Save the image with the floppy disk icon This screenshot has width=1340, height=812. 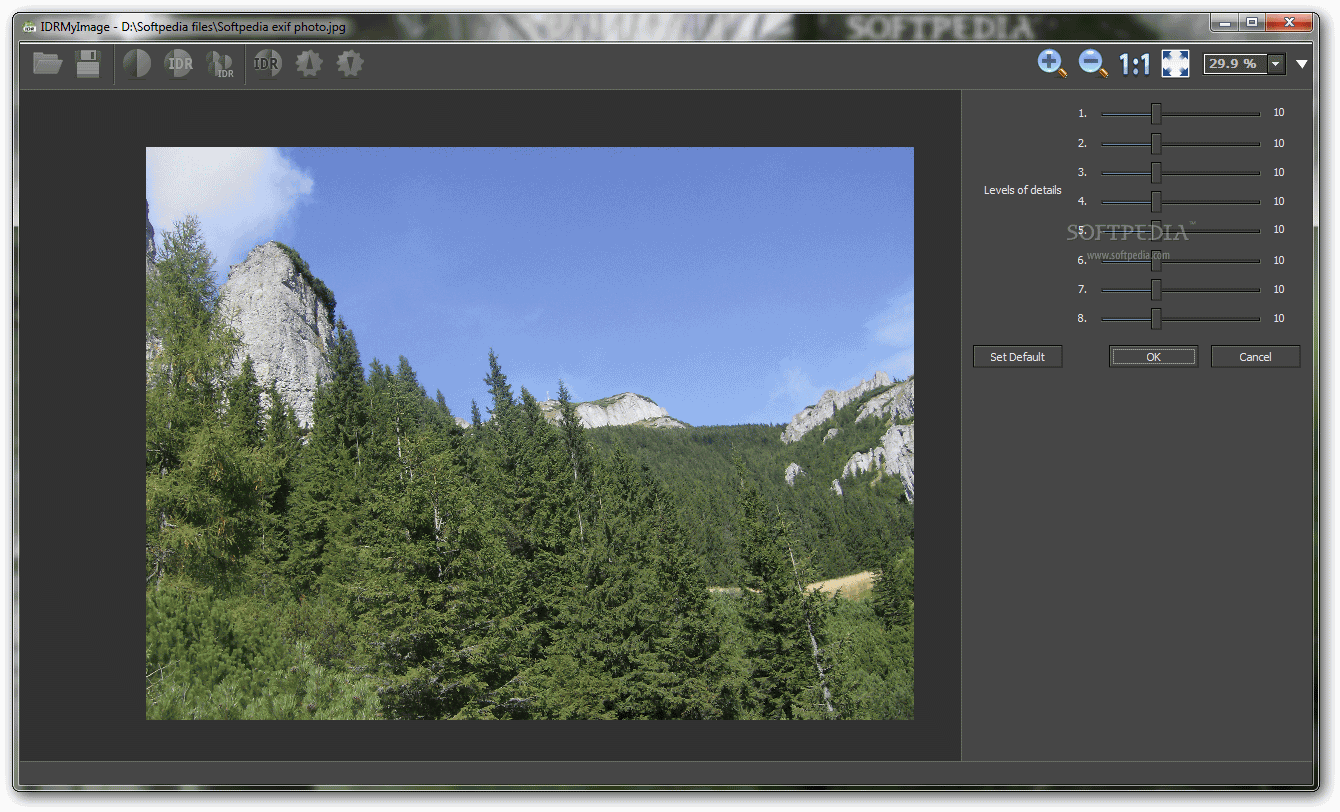point(88,64)
